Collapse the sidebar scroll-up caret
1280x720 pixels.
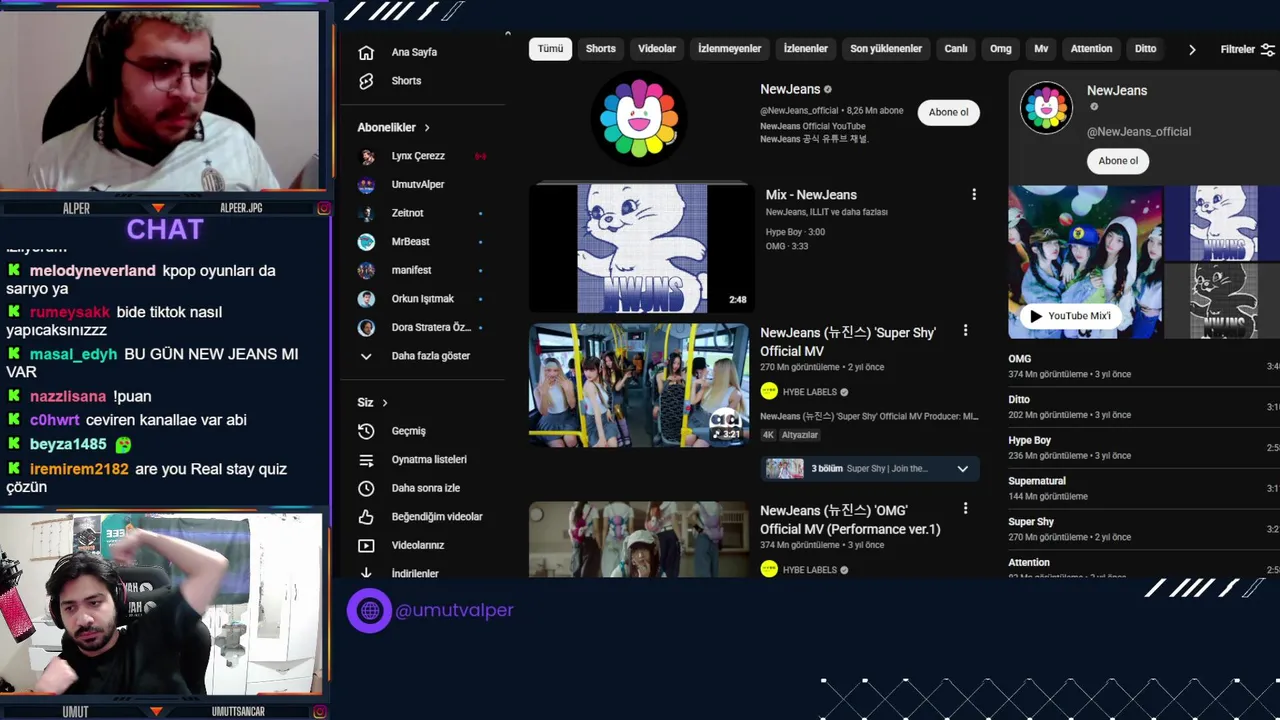click(x=507, y=35)
